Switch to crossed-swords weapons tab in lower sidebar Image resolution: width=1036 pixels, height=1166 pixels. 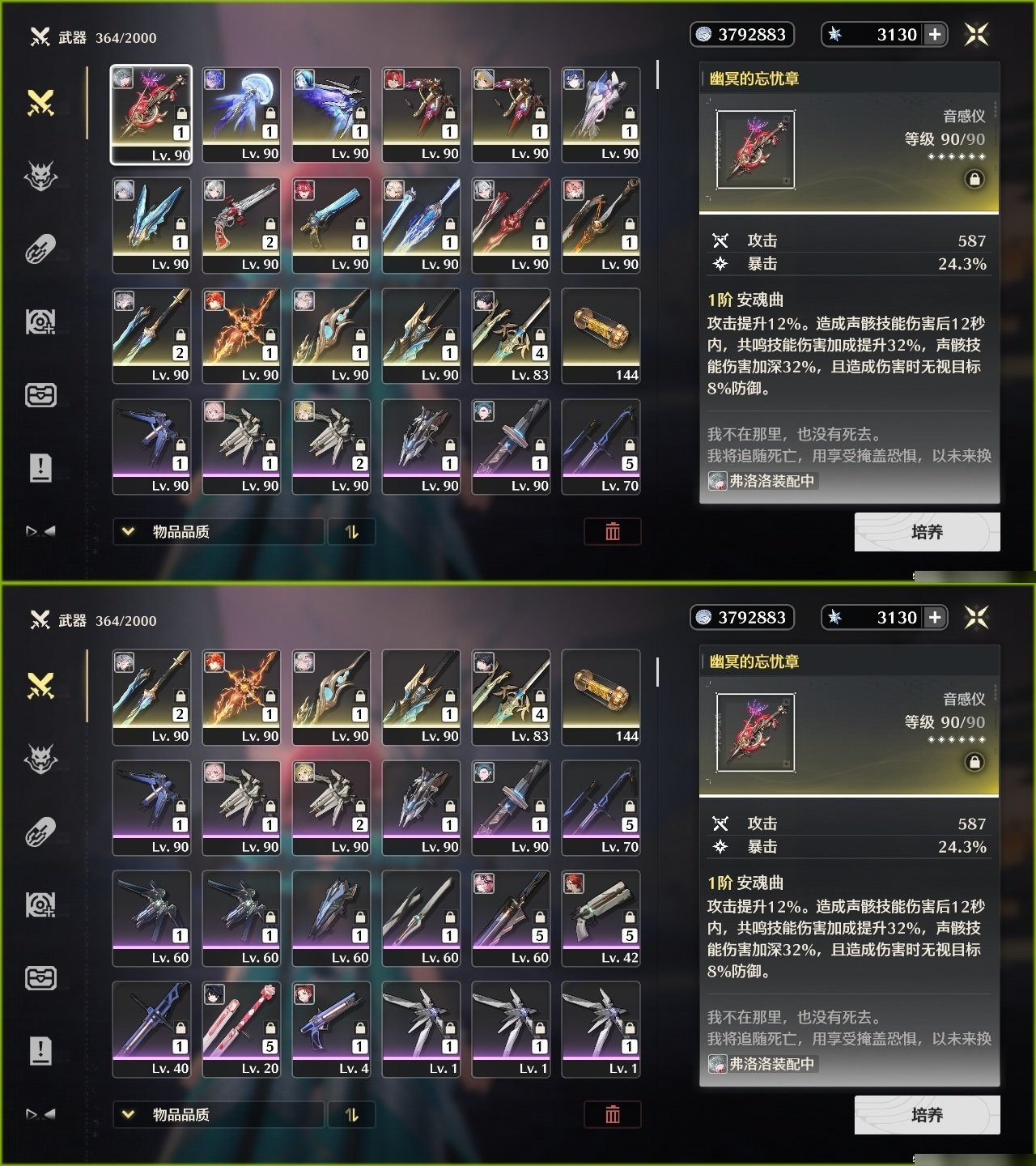pyautogui.click(x=40, y=686)
